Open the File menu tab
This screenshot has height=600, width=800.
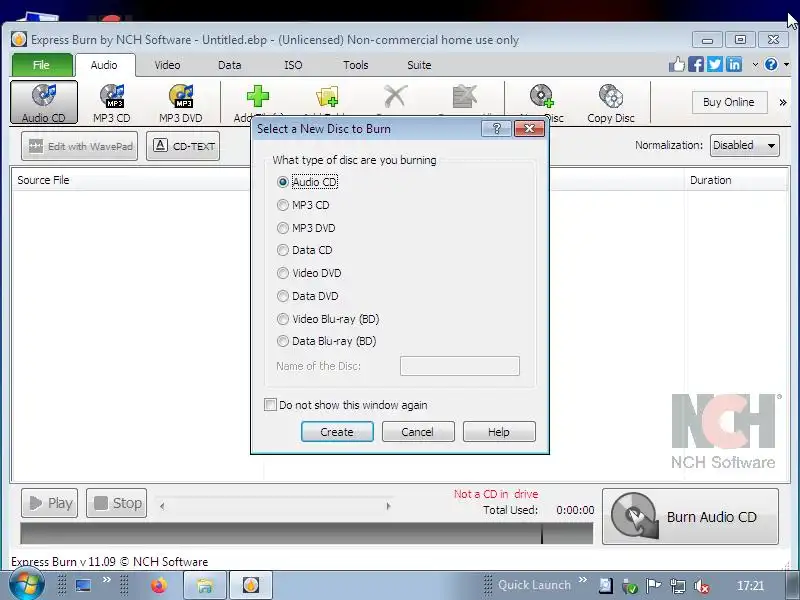(x=42, y=65)
